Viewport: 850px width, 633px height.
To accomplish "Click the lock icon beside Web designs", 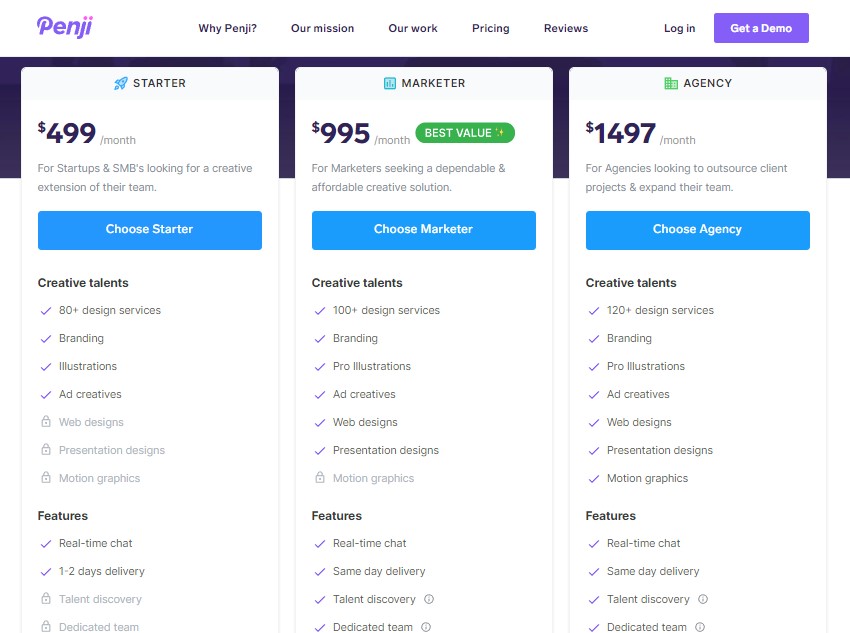I will (46, 422).
